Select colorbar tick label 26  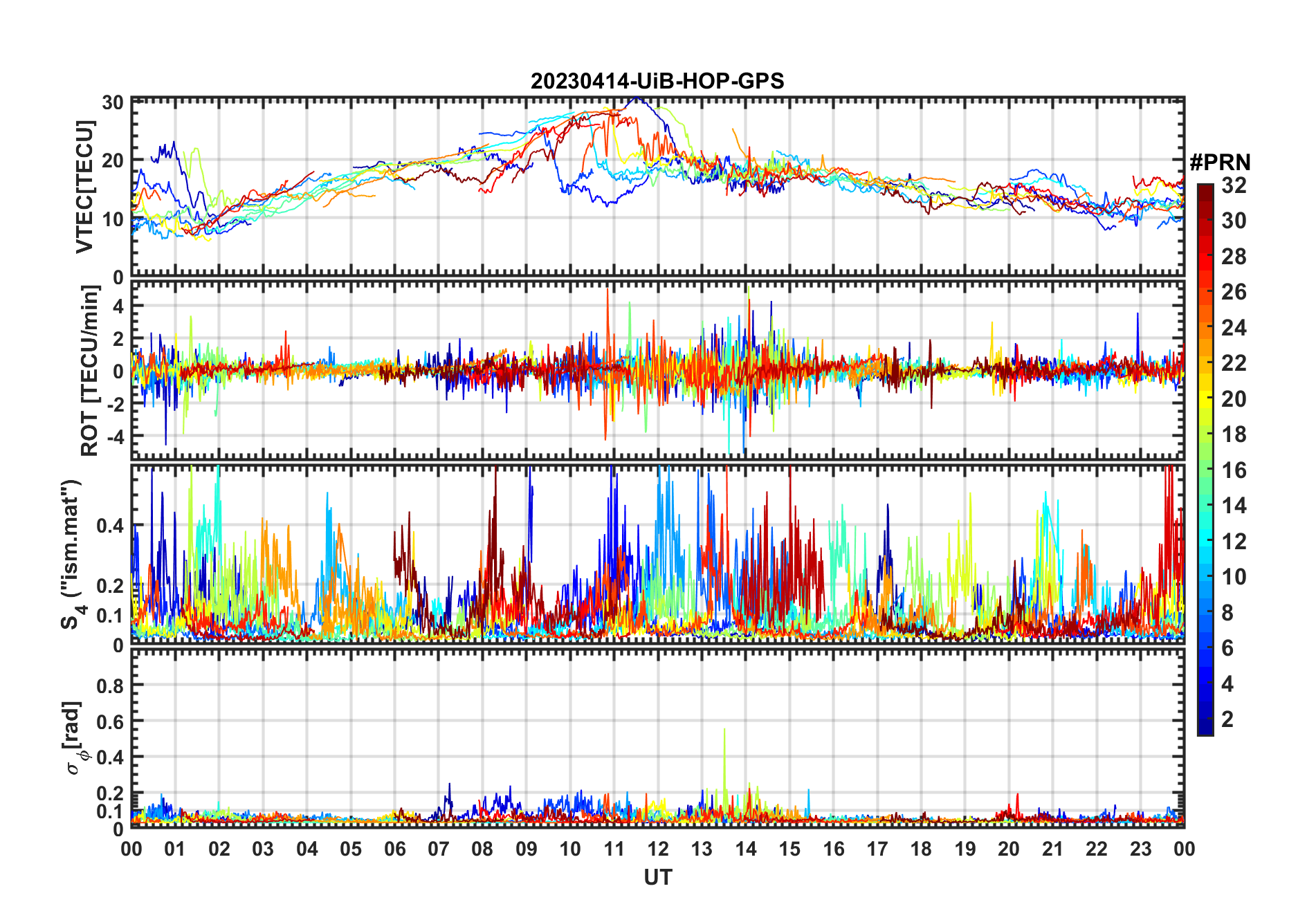1234,292
